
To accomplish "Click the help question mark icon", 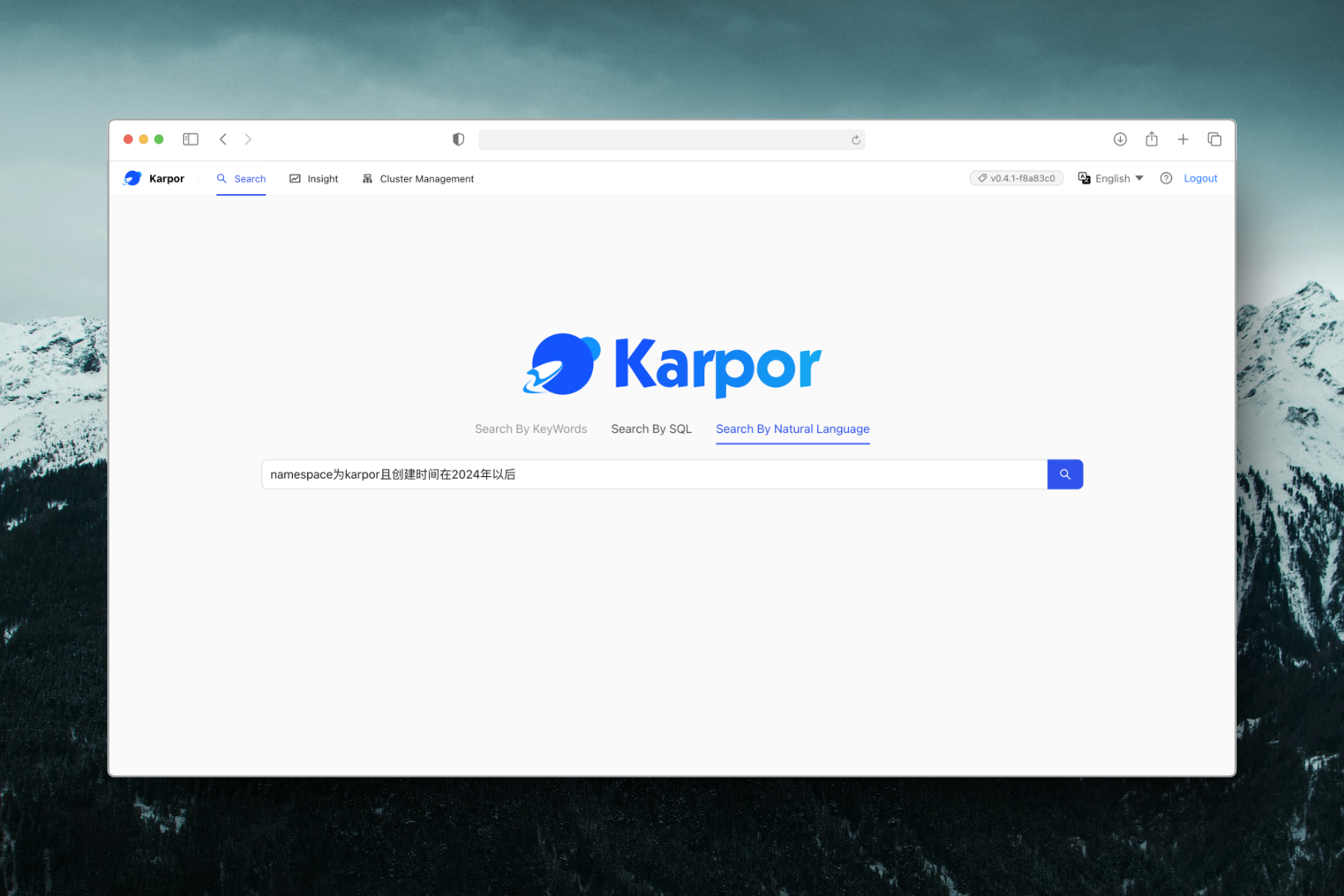I will [1166, 178].
